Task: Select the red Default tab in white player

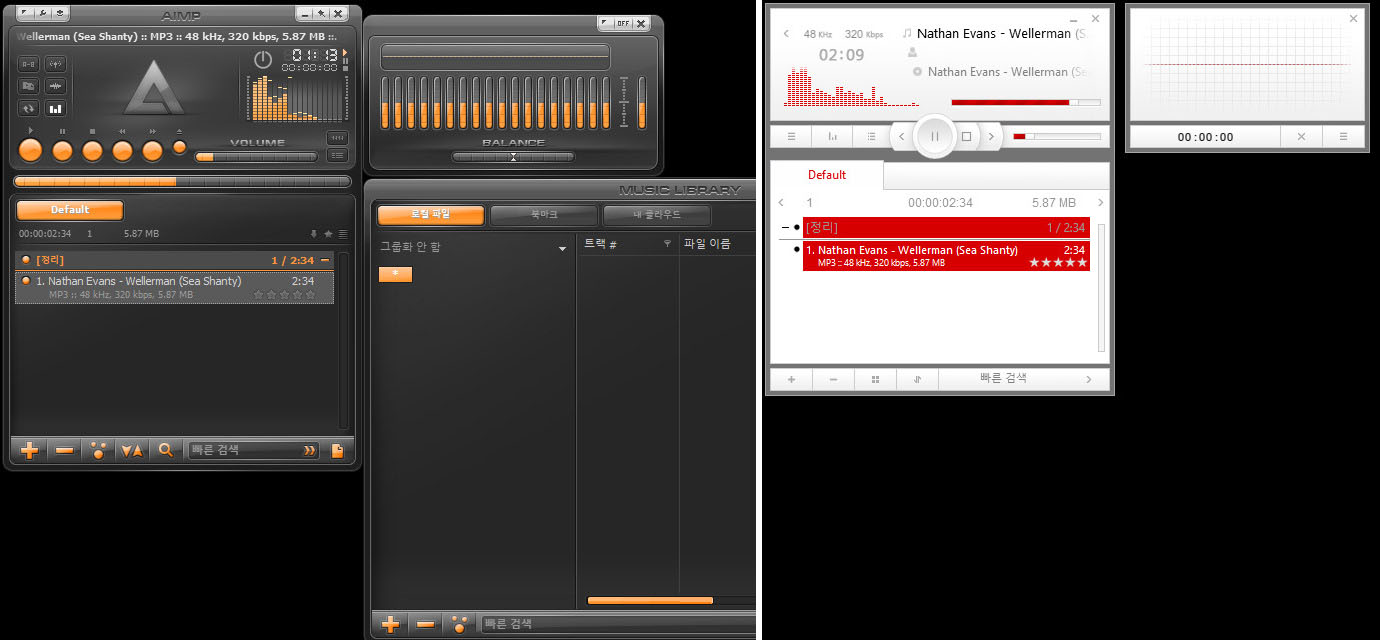Action: point(827,175)
